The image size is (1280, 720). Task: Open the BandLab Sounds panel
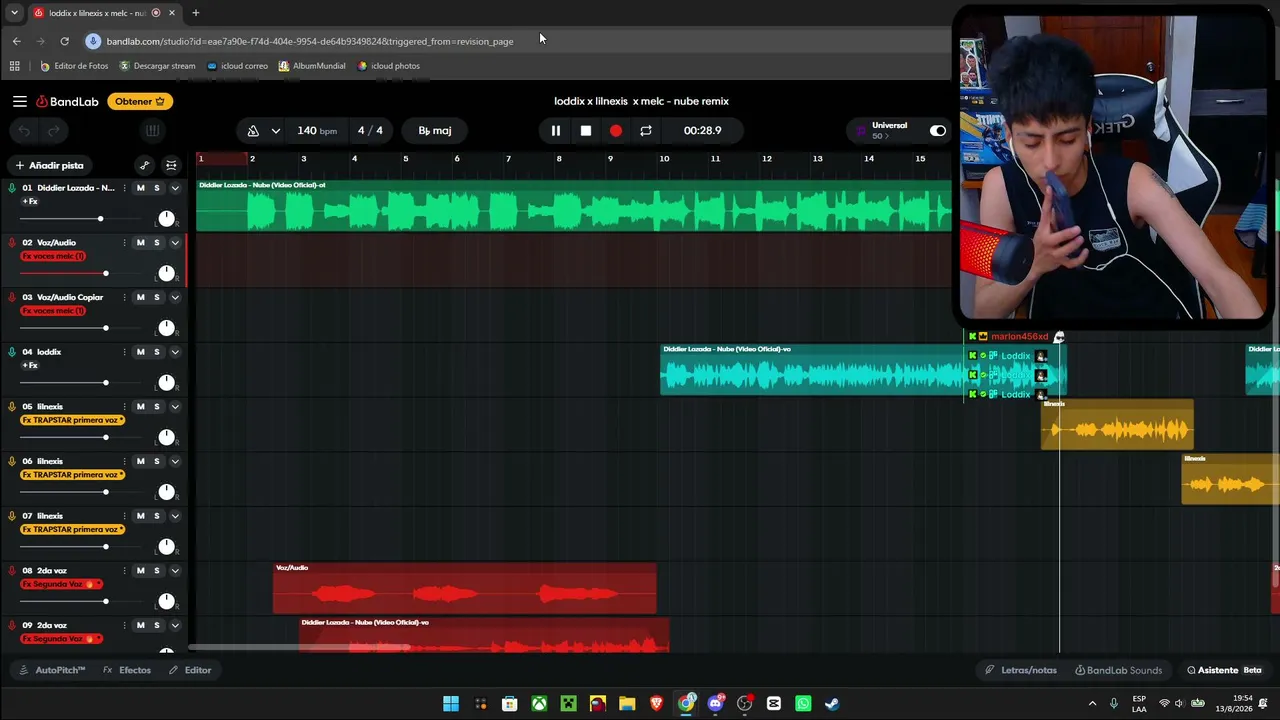pyautogui.click(x=1118, y=670)
